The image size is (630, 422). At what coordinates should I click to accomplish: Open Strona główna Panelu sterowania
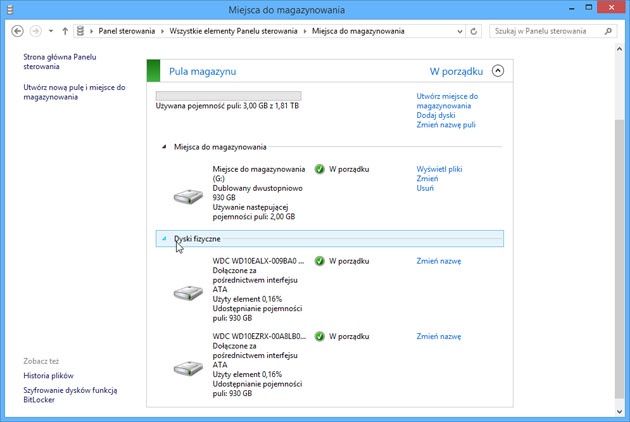[59, 61]
